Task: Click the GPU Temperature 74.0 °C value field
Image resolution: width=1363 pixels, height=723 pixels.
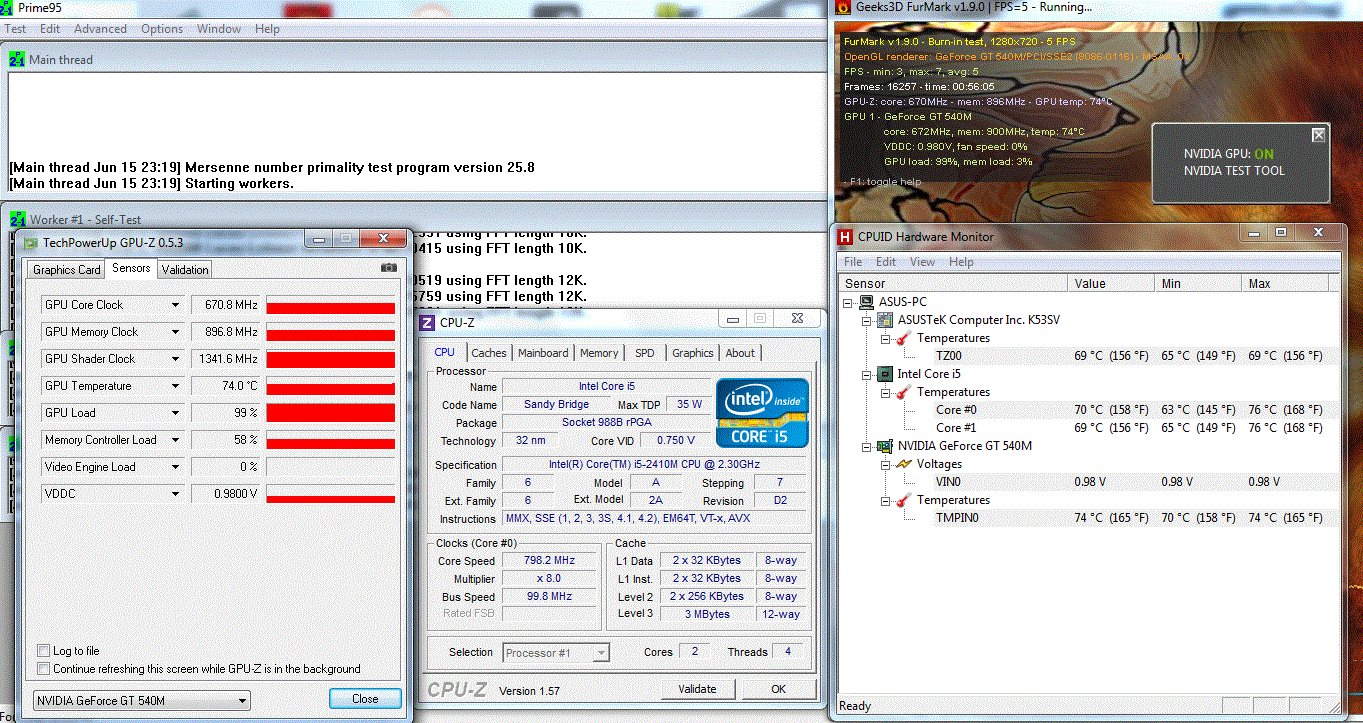Action: click(226, 386)
